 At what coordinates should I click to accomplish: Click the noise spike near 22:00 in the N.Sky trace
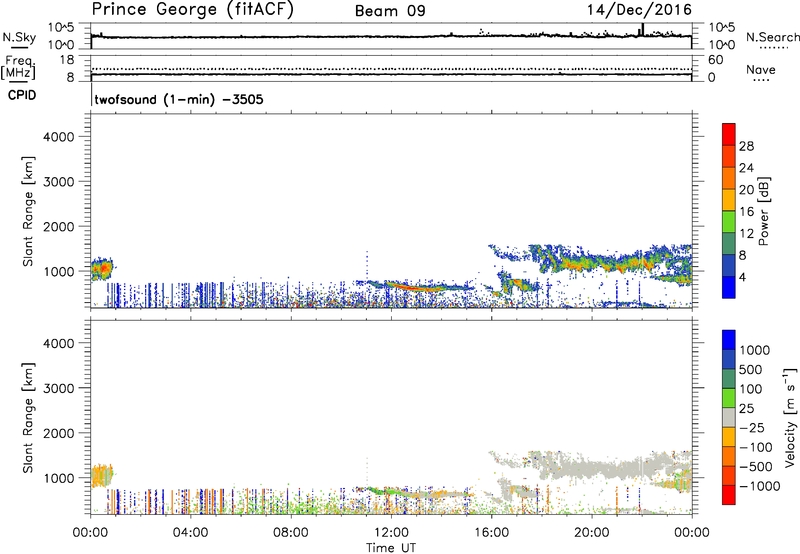642,29
